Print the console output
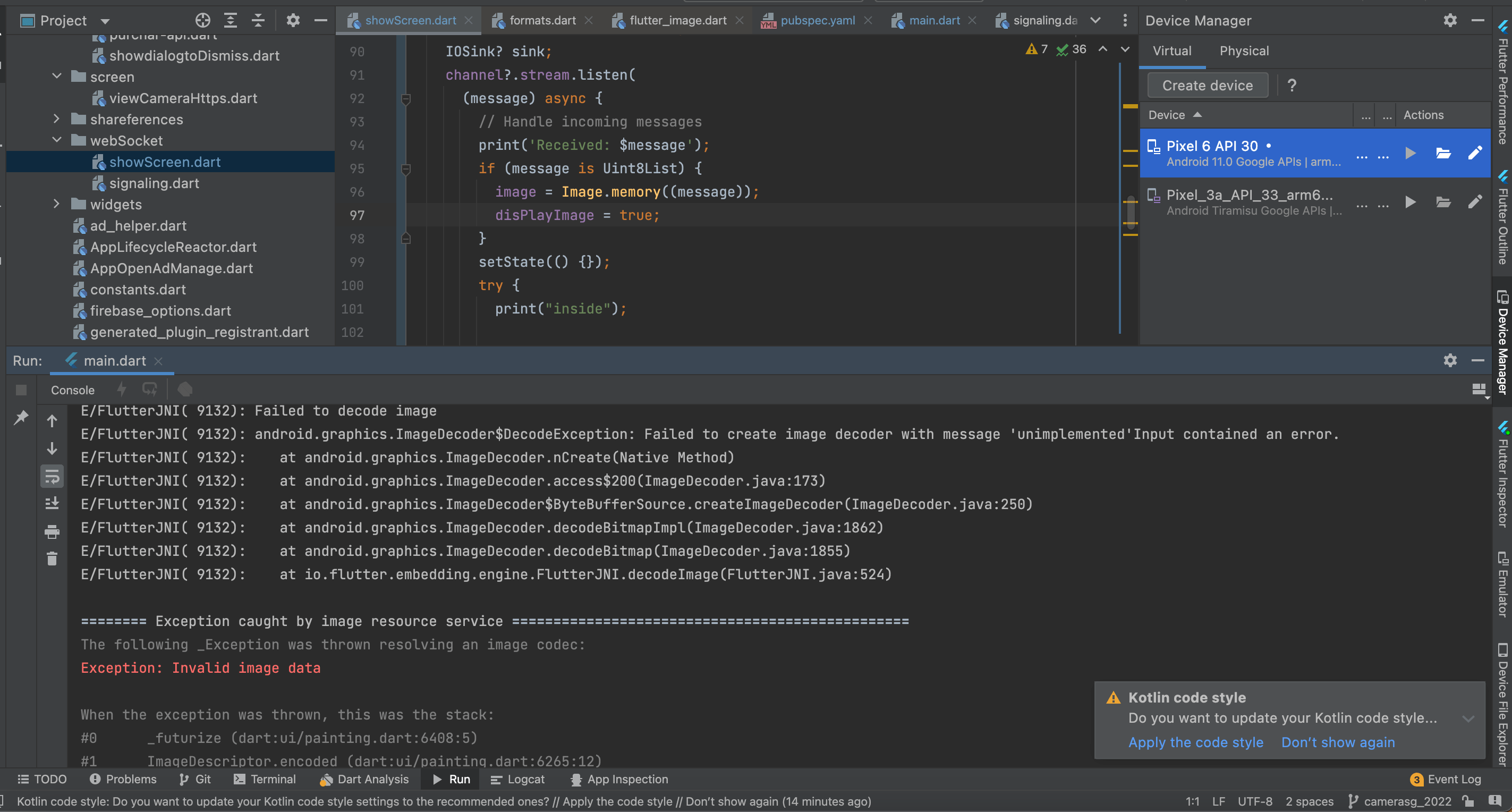The width and height of the screenshot is (1512, 812). click(52, 532)
